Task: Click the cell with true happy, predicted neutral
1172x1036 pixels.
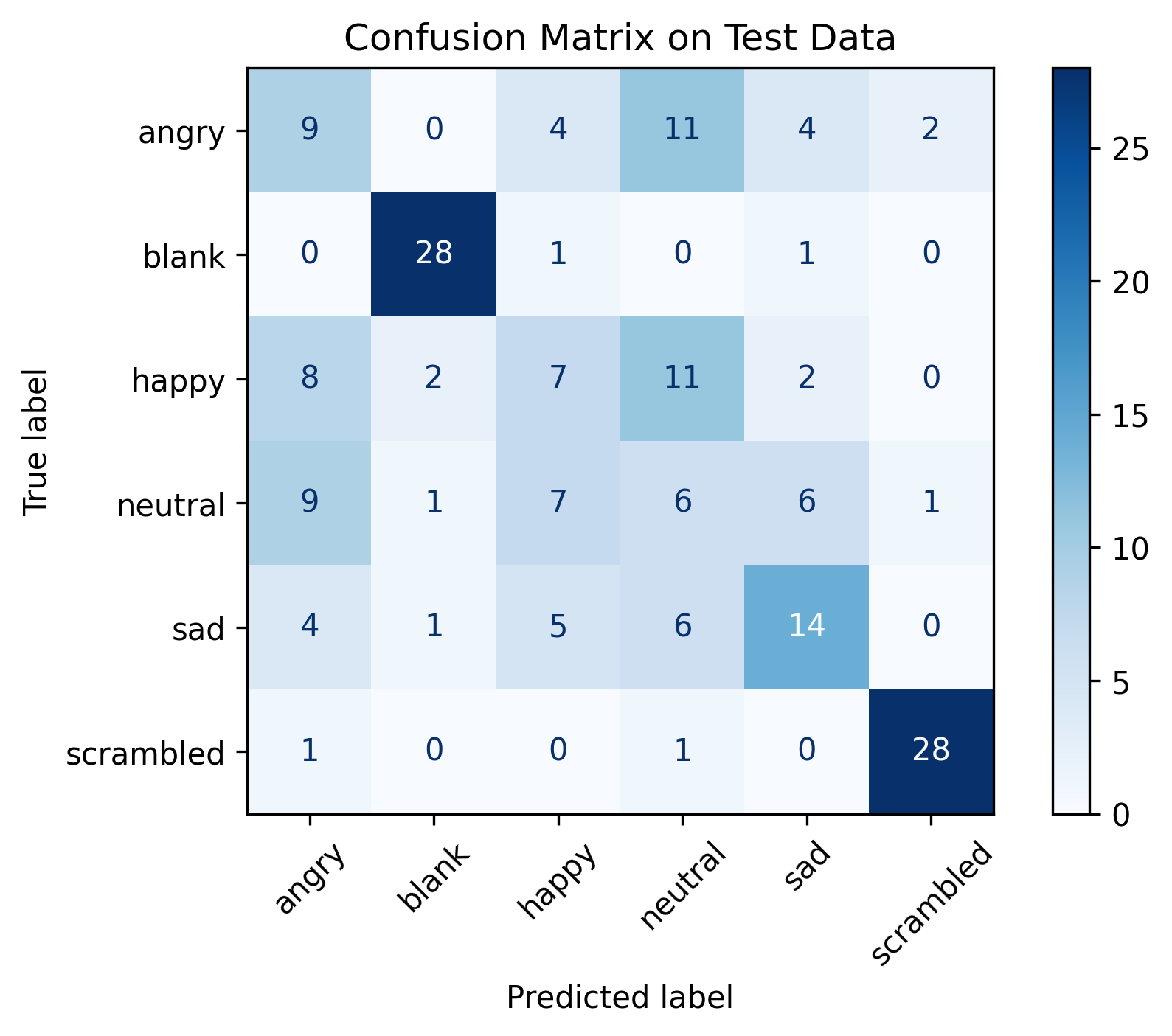Action: pos(682,378)
